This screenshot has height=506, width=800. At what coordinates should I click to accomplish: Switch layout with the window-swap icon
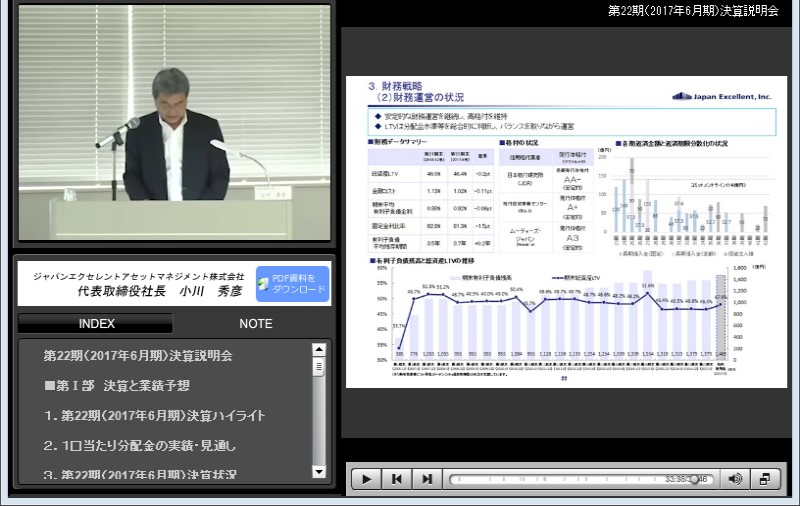[x=765, y=479]
